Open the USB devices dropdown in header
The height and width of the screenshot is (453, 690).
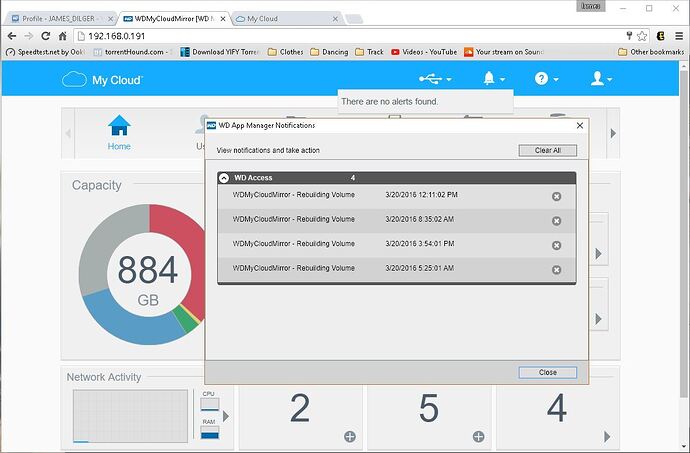435,79
